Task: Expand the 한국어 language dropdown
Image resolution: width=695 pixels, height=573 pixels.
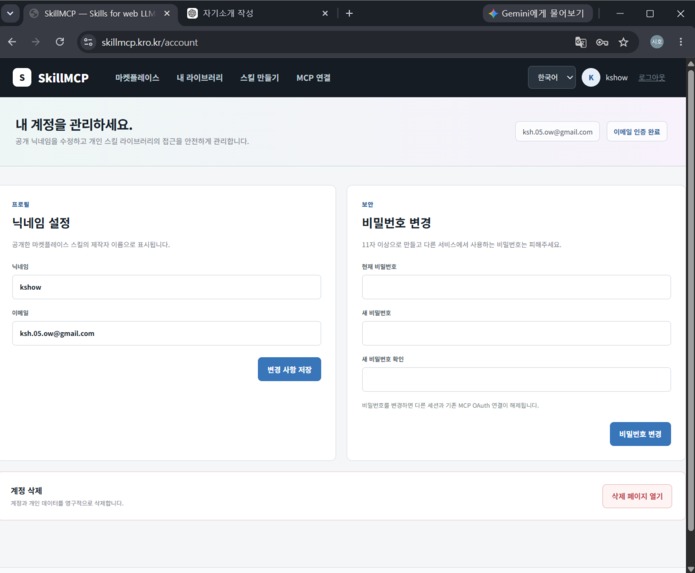Action: pos(552,78)
